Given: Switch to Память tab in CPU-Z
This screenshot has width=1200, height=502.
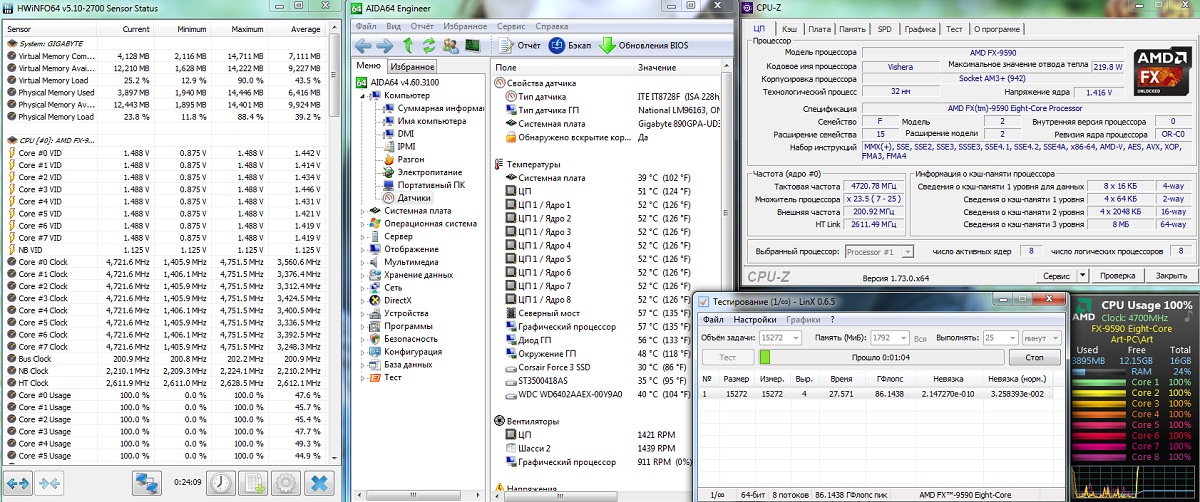Looking at the screenshot, I should pyautogui.click(x=853, y=29).
